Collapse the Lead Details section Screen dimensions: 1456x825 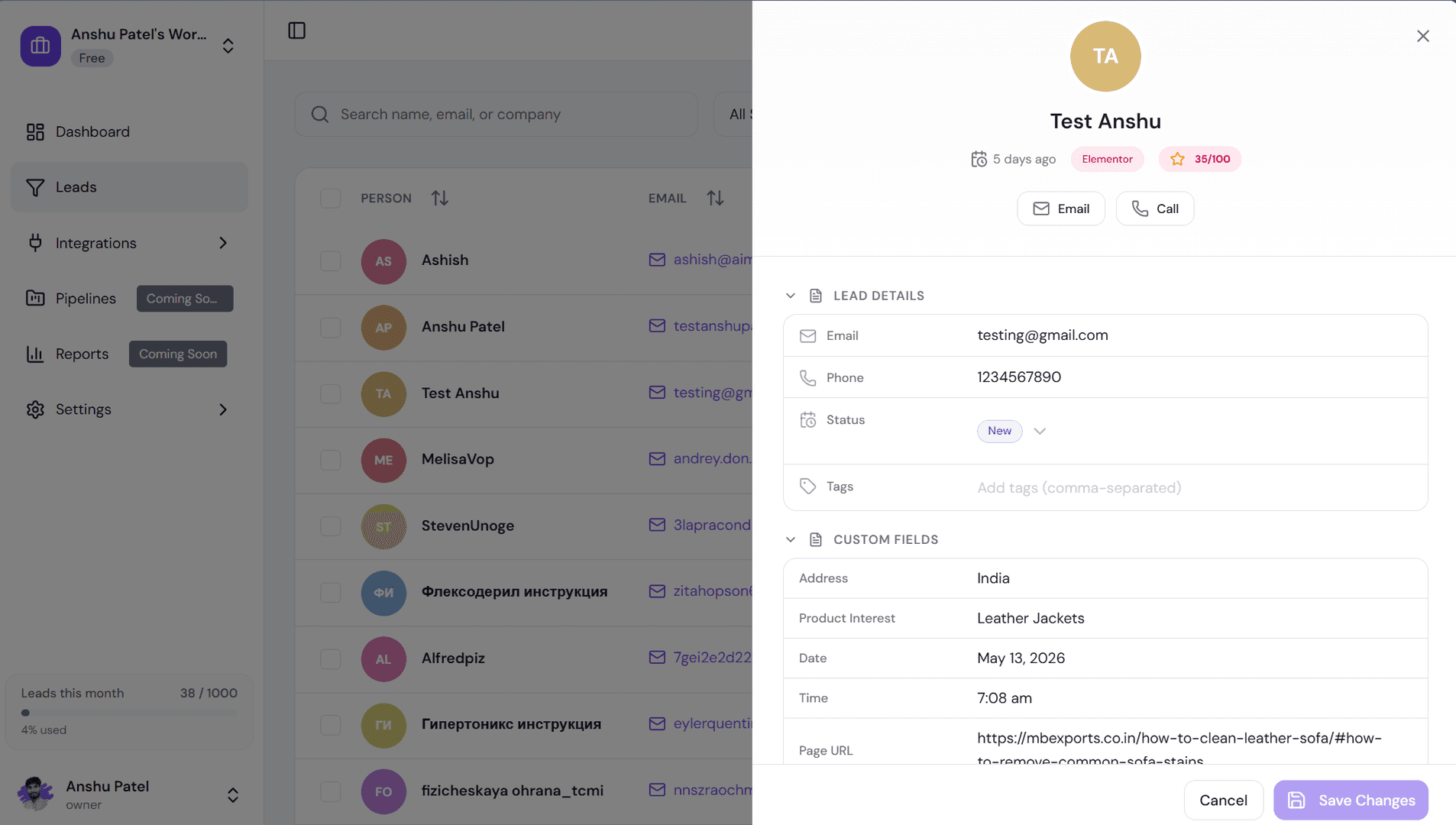[791, 296]
